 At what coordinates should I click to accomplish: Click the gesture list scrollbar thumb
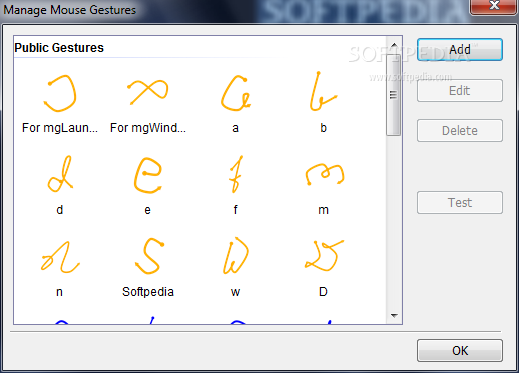click(394, 95)
